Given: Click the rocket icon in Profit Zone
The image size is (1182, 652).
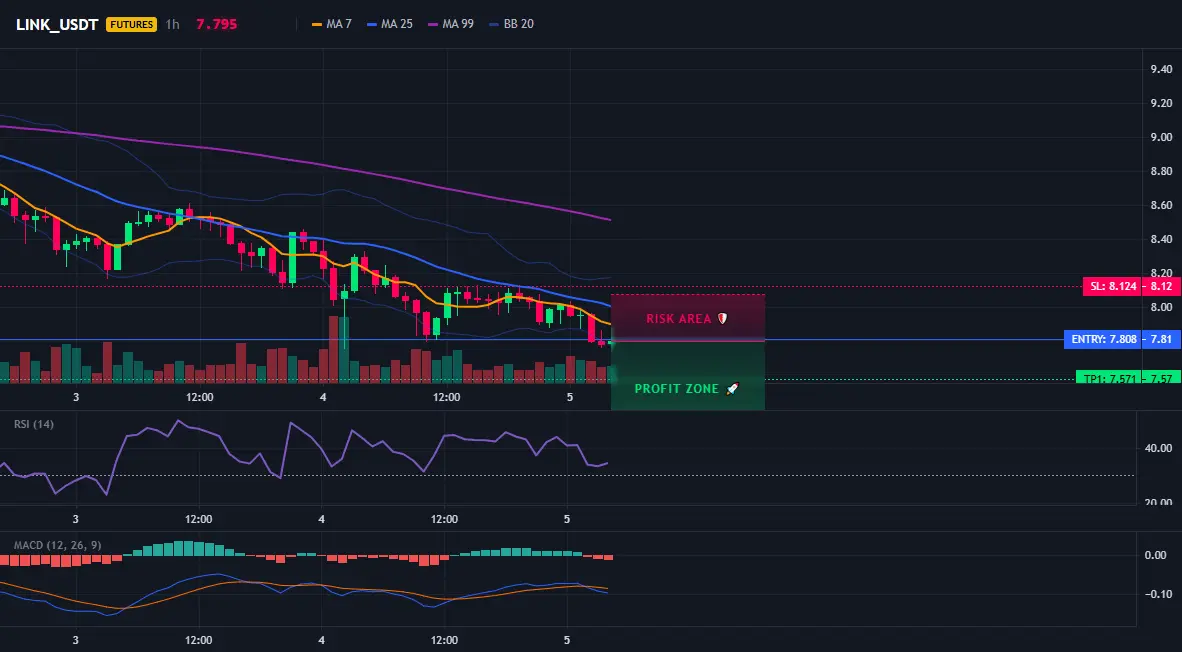Looking at the screenshot, I should (x=732, y=389).
